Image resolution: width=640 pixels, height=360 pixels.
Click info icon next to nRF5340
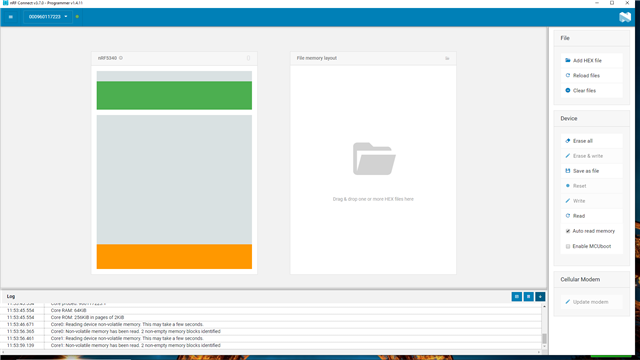(121, 58)
